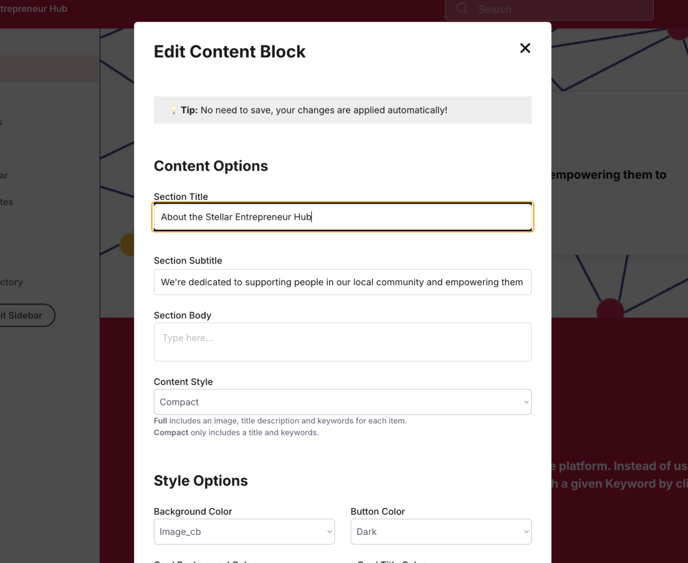This screenshot has width=688, height=563.
Task: Click the Background Color chevron arrow
Action: pyautogui.click(x=329, y=532)
